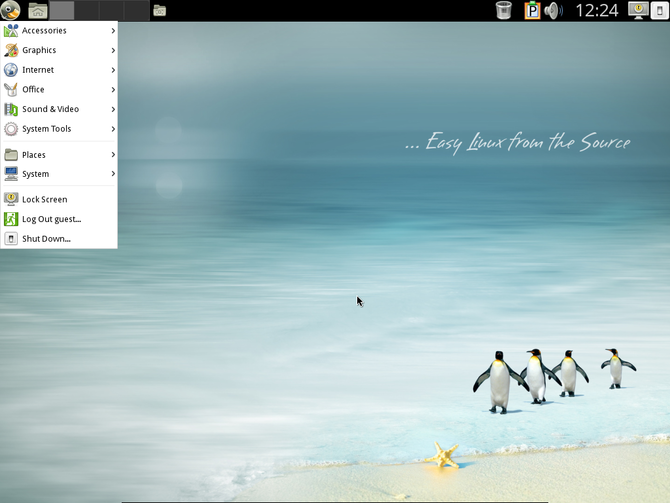Open the Accessories submenu

click(x=59, y=31)
